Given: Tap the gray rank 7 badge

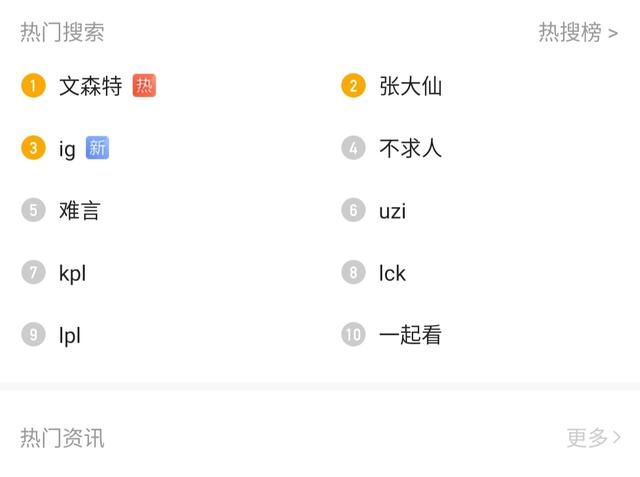Looking at the screenshot, I should tap(33, 273).
